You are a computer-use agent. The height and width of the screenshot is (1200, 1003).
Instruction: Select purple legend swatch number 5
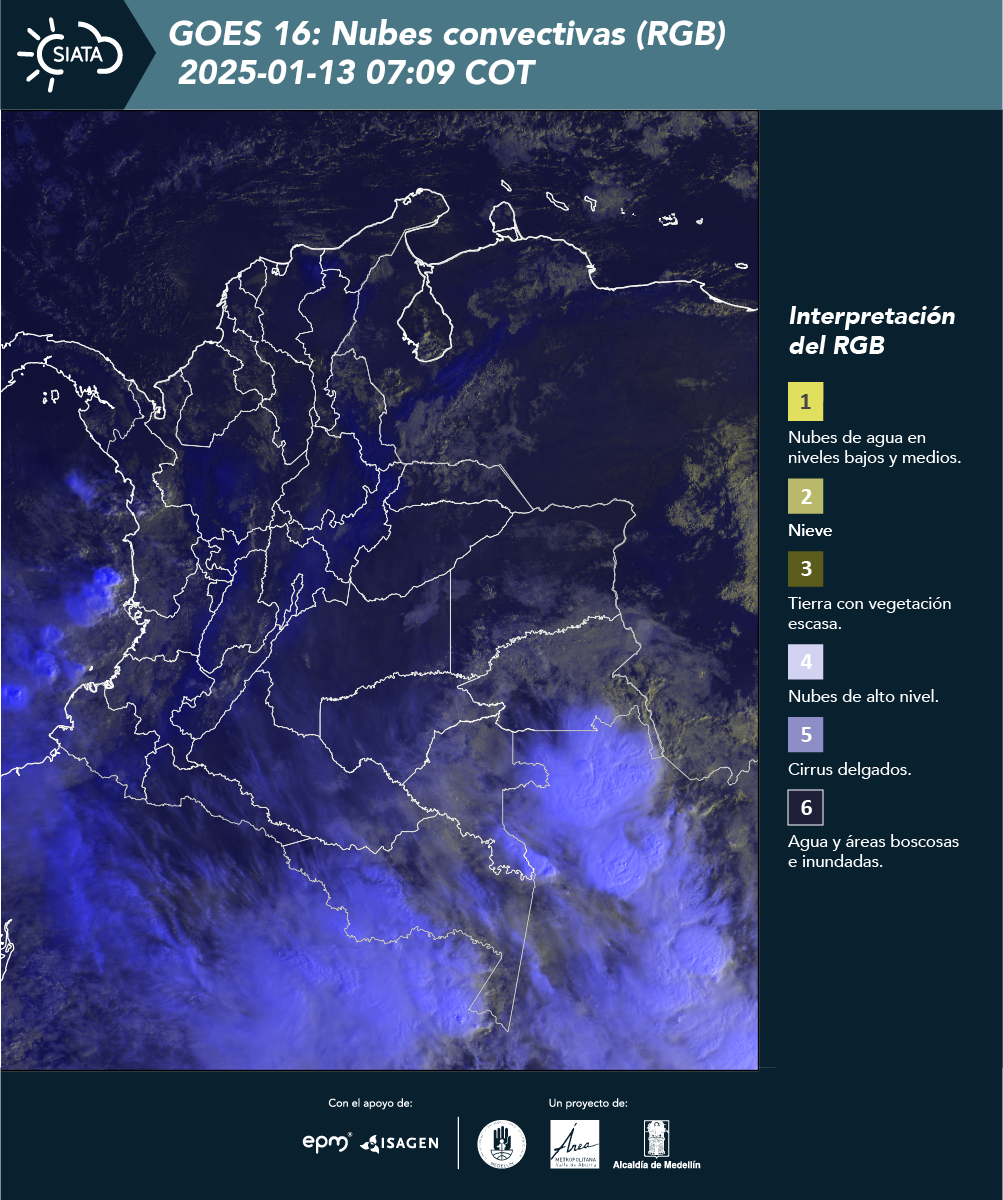[x=805, y=735]
